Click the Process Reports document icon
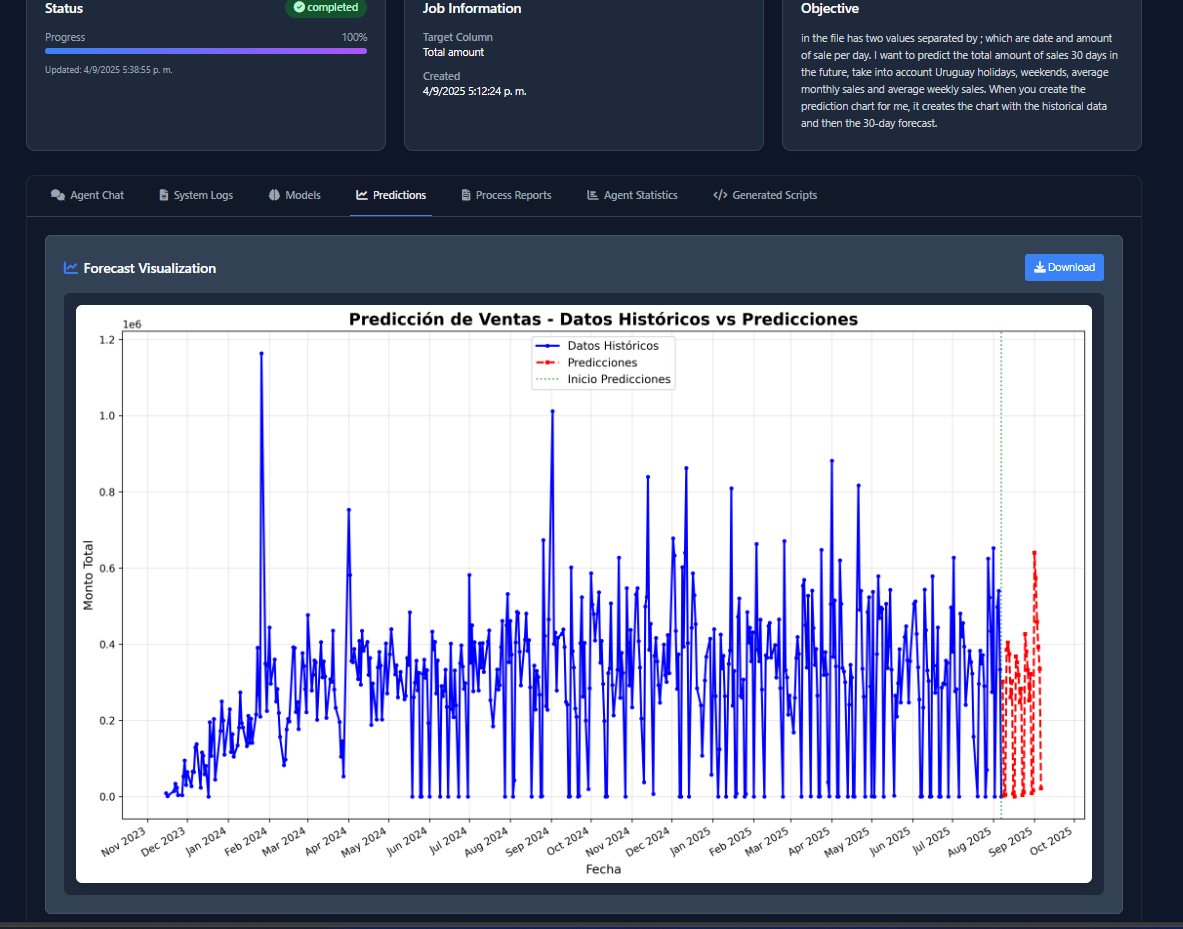The height and width of the screenshot is (929, 1183). pos(466,195)
